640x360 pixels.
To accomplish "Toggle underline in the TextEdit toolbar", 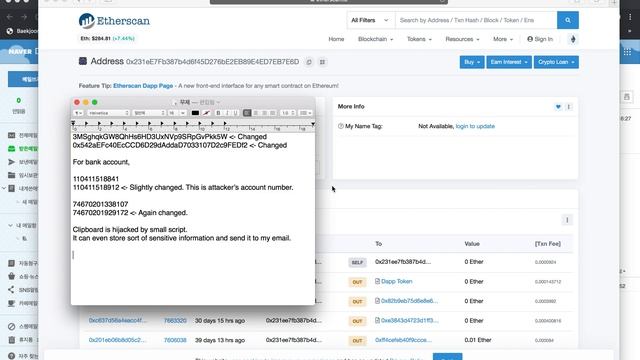I will pyautogui.click(x=235, y=113).
